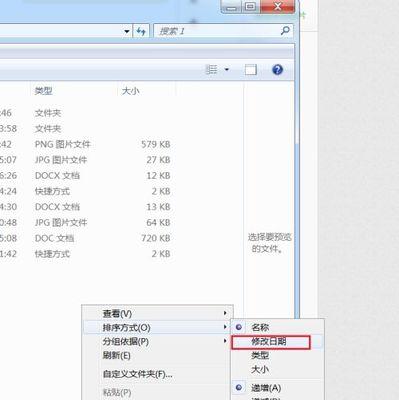Maximize the explorer window
This screenshot has height=400, width=399.
(x=251, y=7)
